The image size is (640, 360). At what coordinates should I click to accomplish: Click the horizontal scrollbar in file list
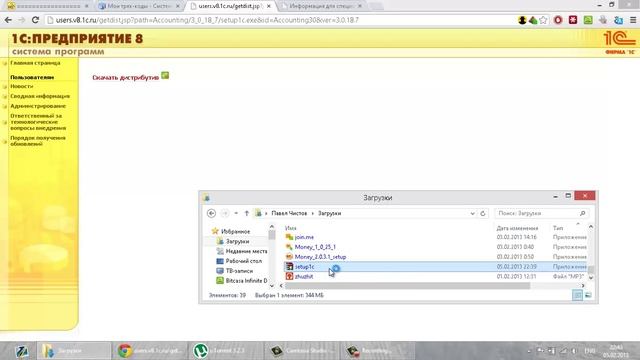407,286
